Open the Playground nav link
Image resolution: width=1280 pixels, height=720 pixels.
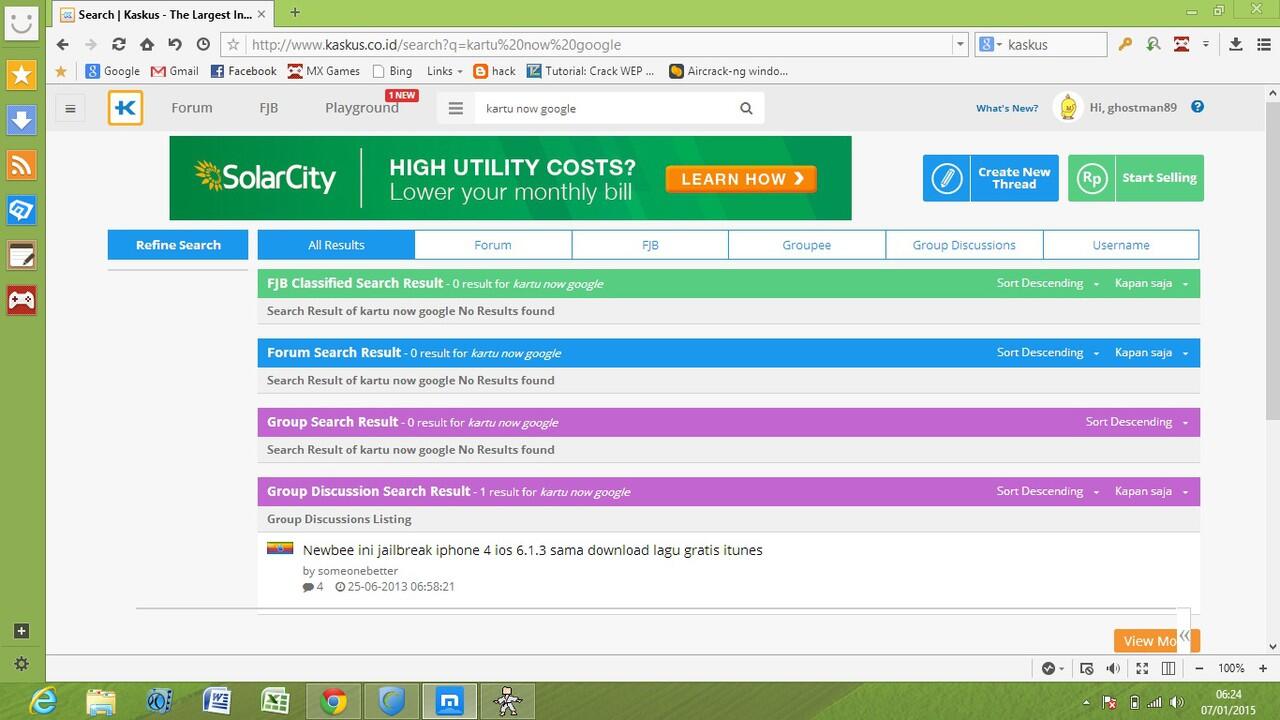pyautogui.click(x=362, y=108)
